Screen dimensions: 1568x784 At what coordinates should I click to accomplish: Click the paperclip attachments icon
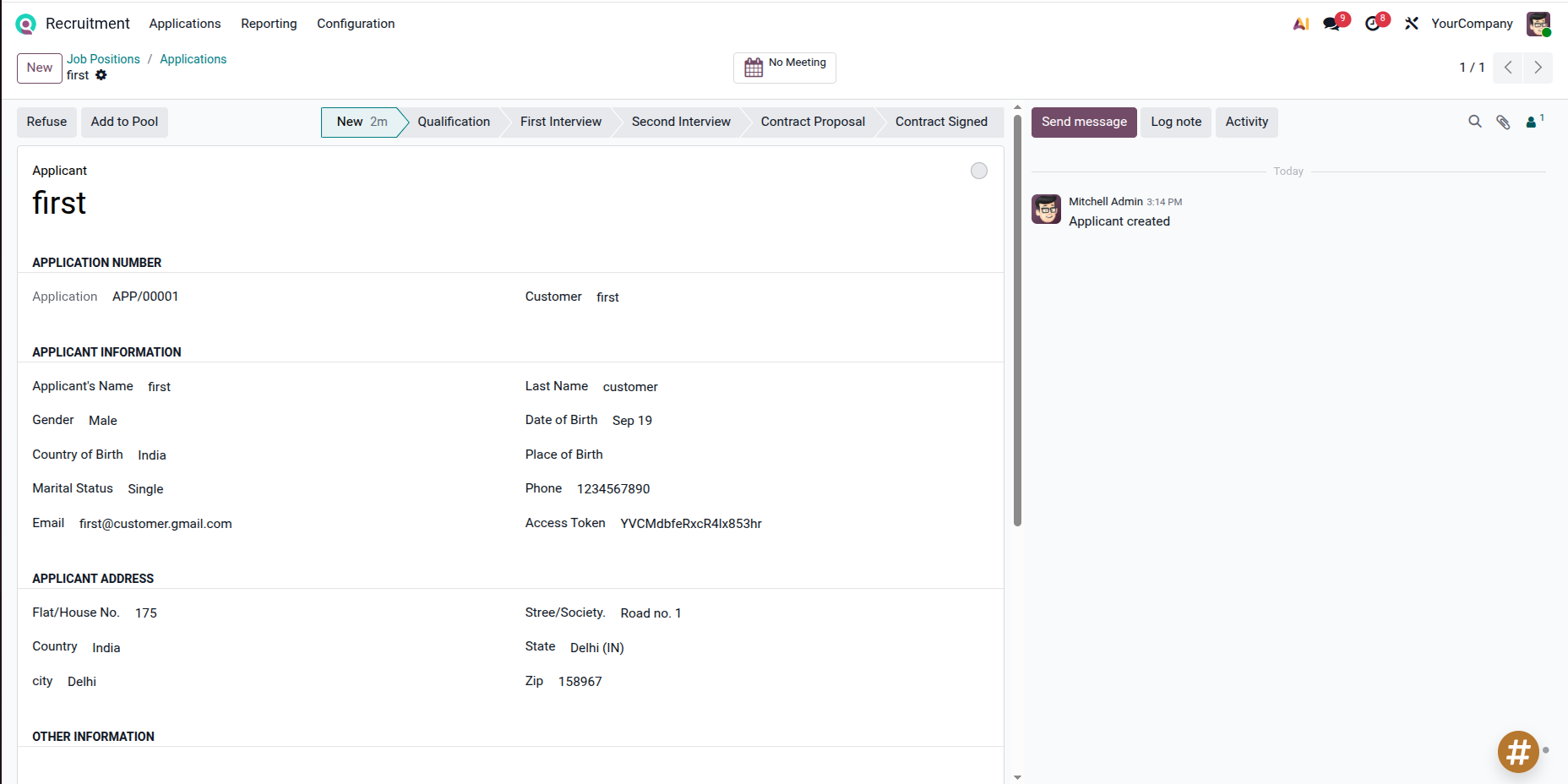pos(1503,122)
